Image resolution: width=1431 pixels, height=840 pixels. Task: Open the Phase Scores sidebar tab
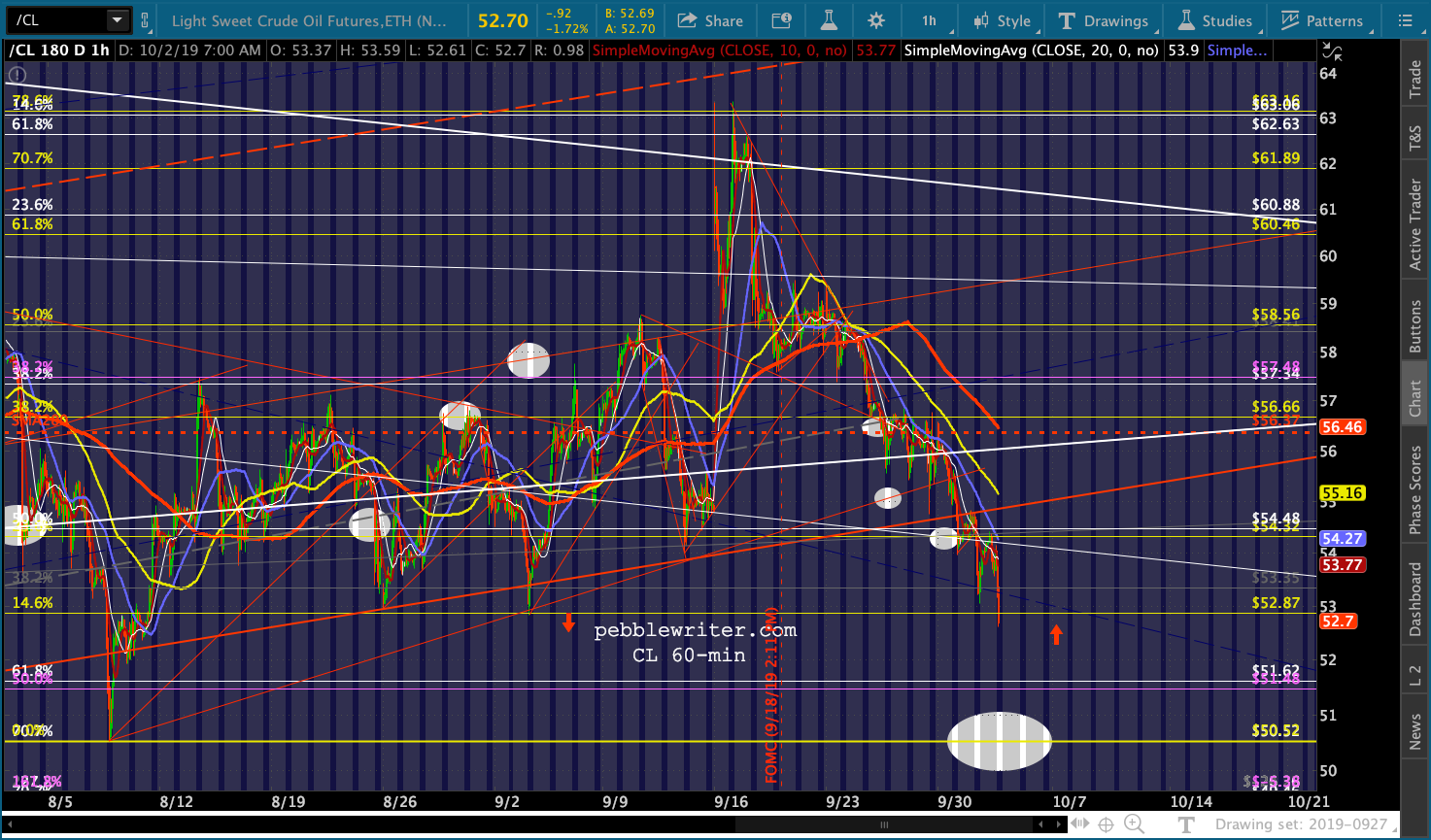(1415, 489)
